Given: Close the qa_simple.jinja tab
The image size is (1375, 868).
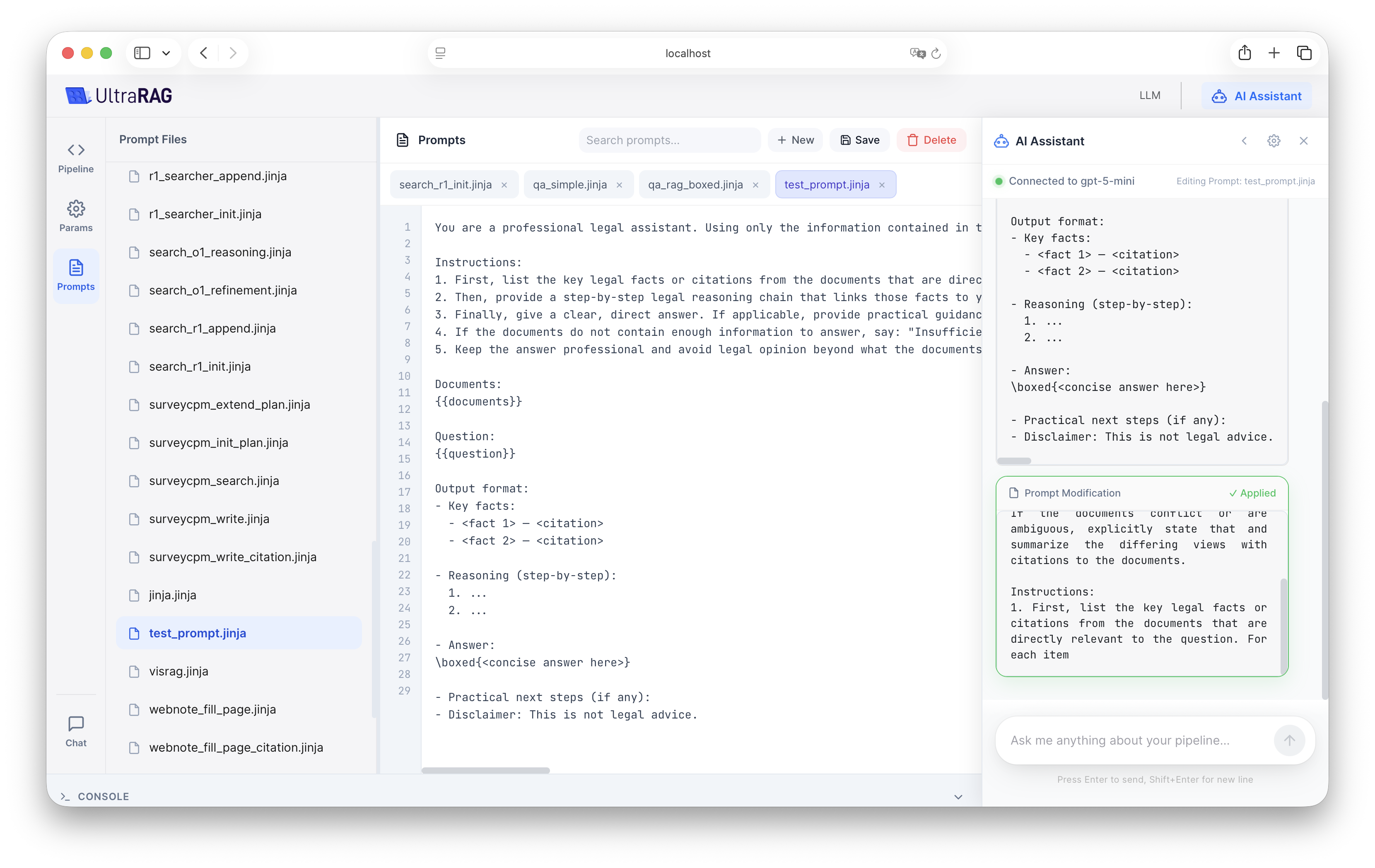Looking at the screenshot, I should pyautogui.click(x=619, y=185).
